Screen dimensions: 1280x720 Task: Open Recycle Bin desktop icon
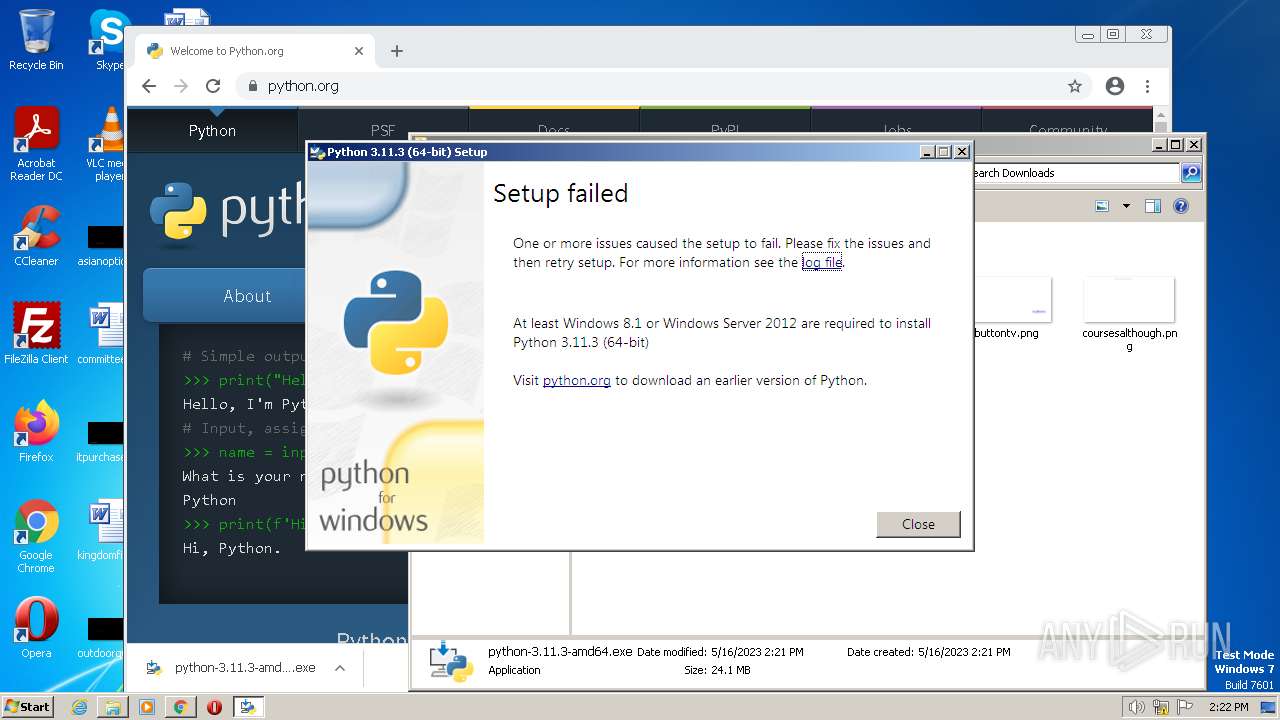click(36, 40)
